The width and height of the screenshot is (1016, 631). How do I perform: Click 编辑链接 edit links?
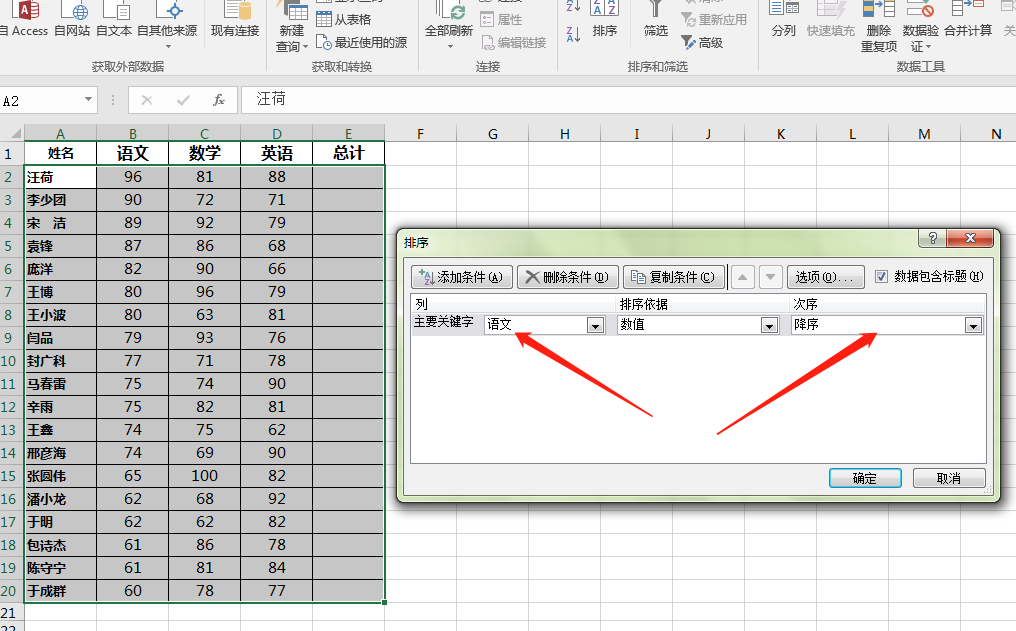coord(514,43)
